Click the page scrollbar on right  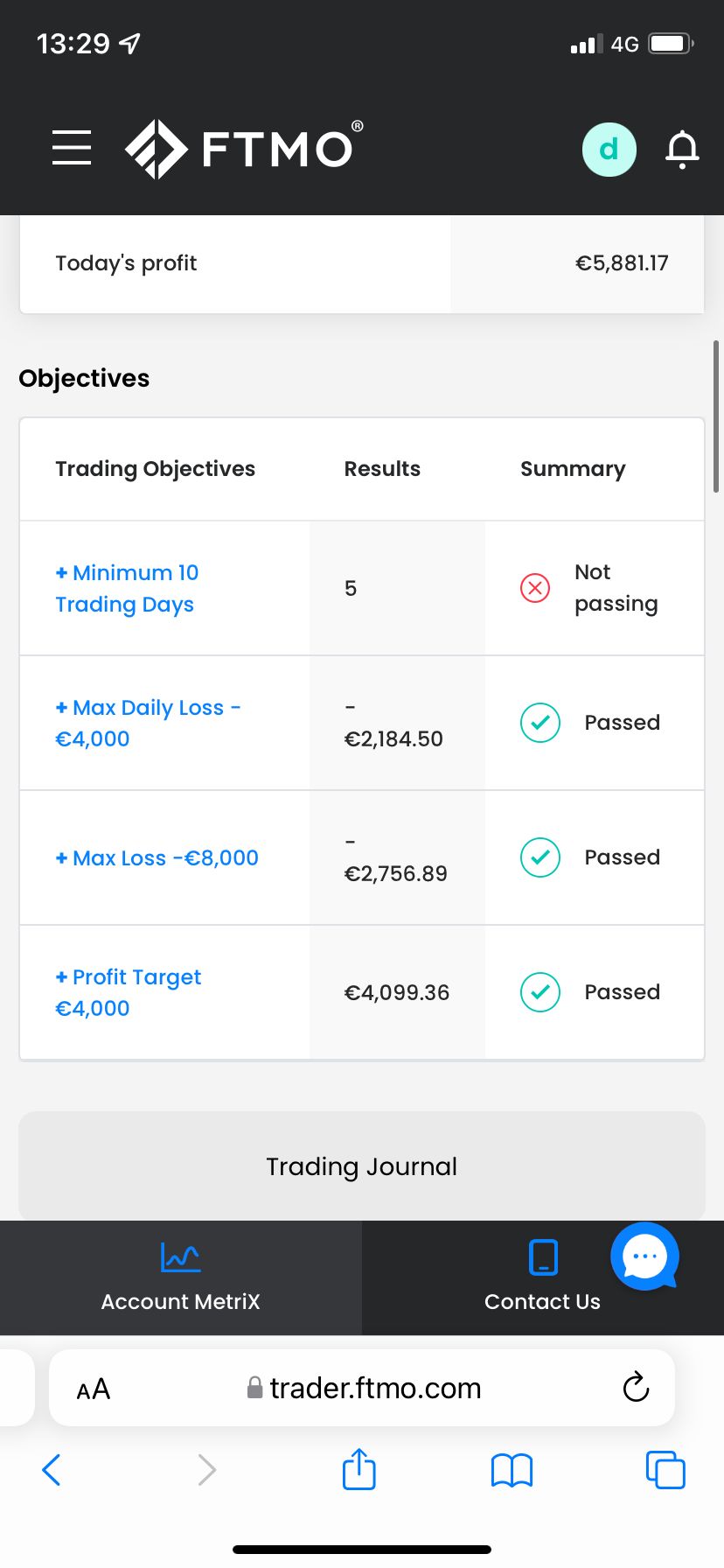pyautogui.click(x=716, y=416)
